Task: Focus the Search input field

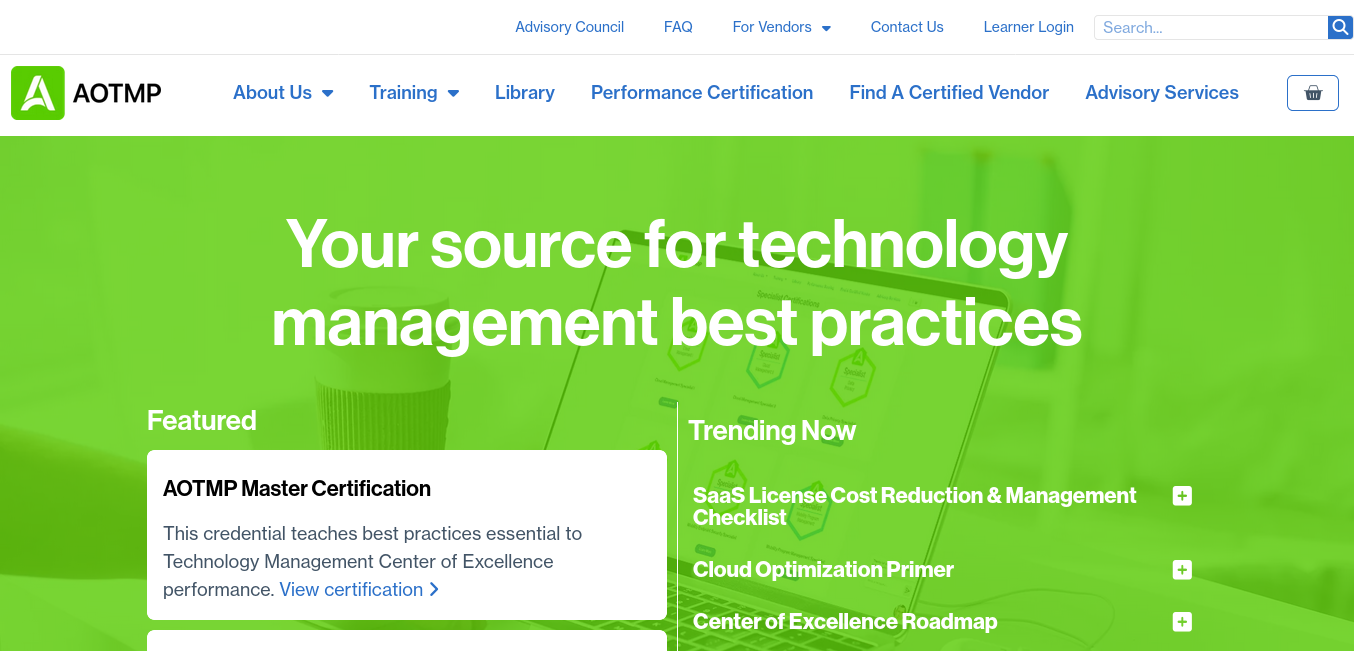Action: 1211,27
